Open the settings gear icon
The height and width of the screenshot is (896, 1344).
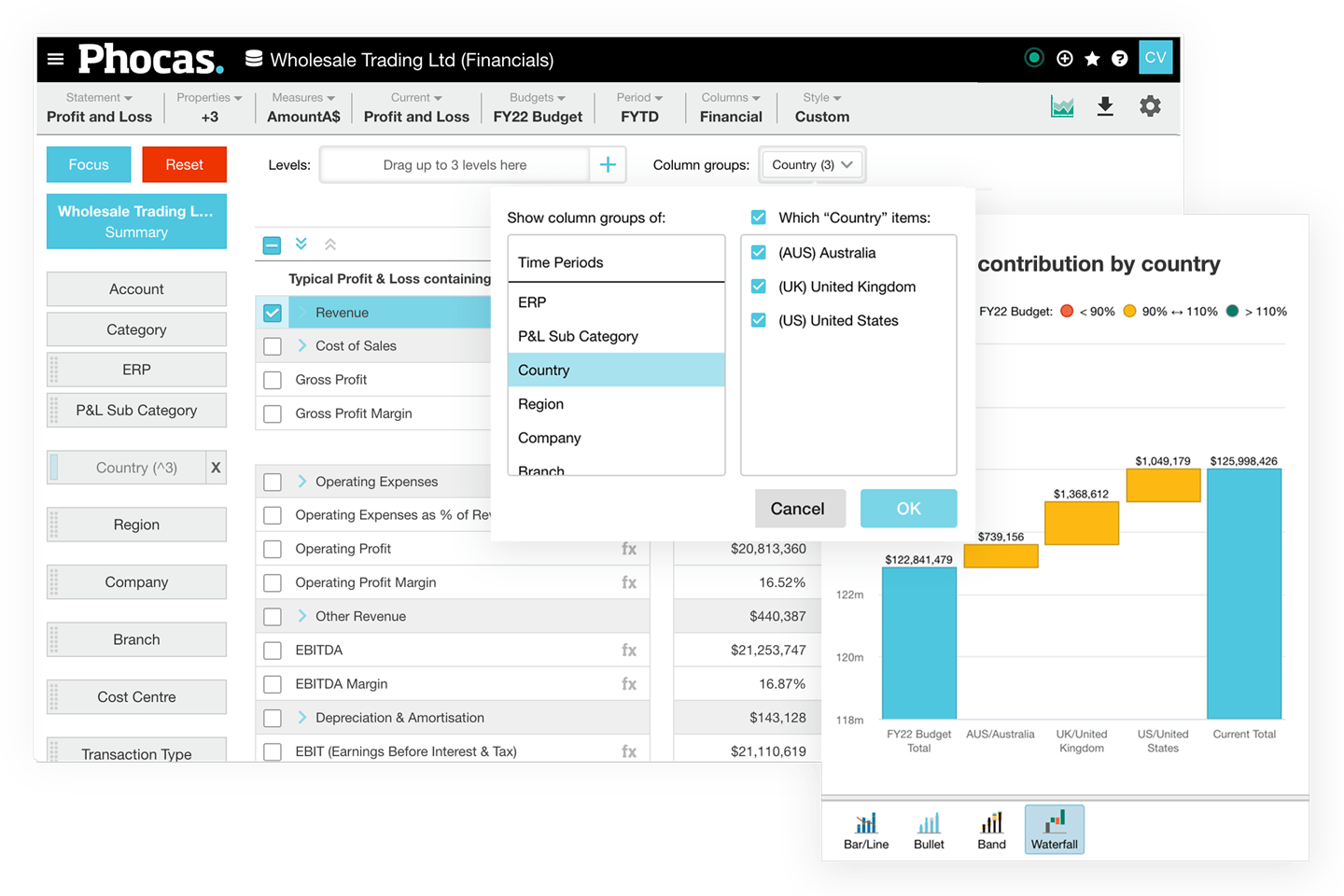point(1150,105)
